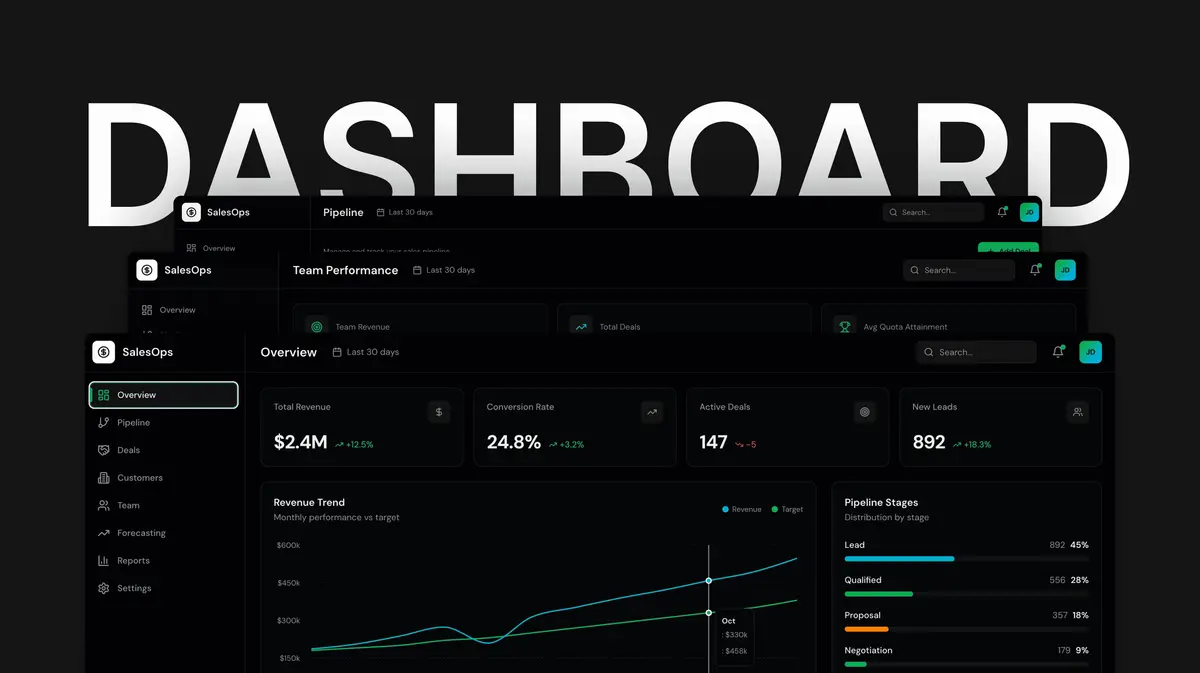
Task: Click the trend icon on Conversion Rate card
Action: coord(652,411)
